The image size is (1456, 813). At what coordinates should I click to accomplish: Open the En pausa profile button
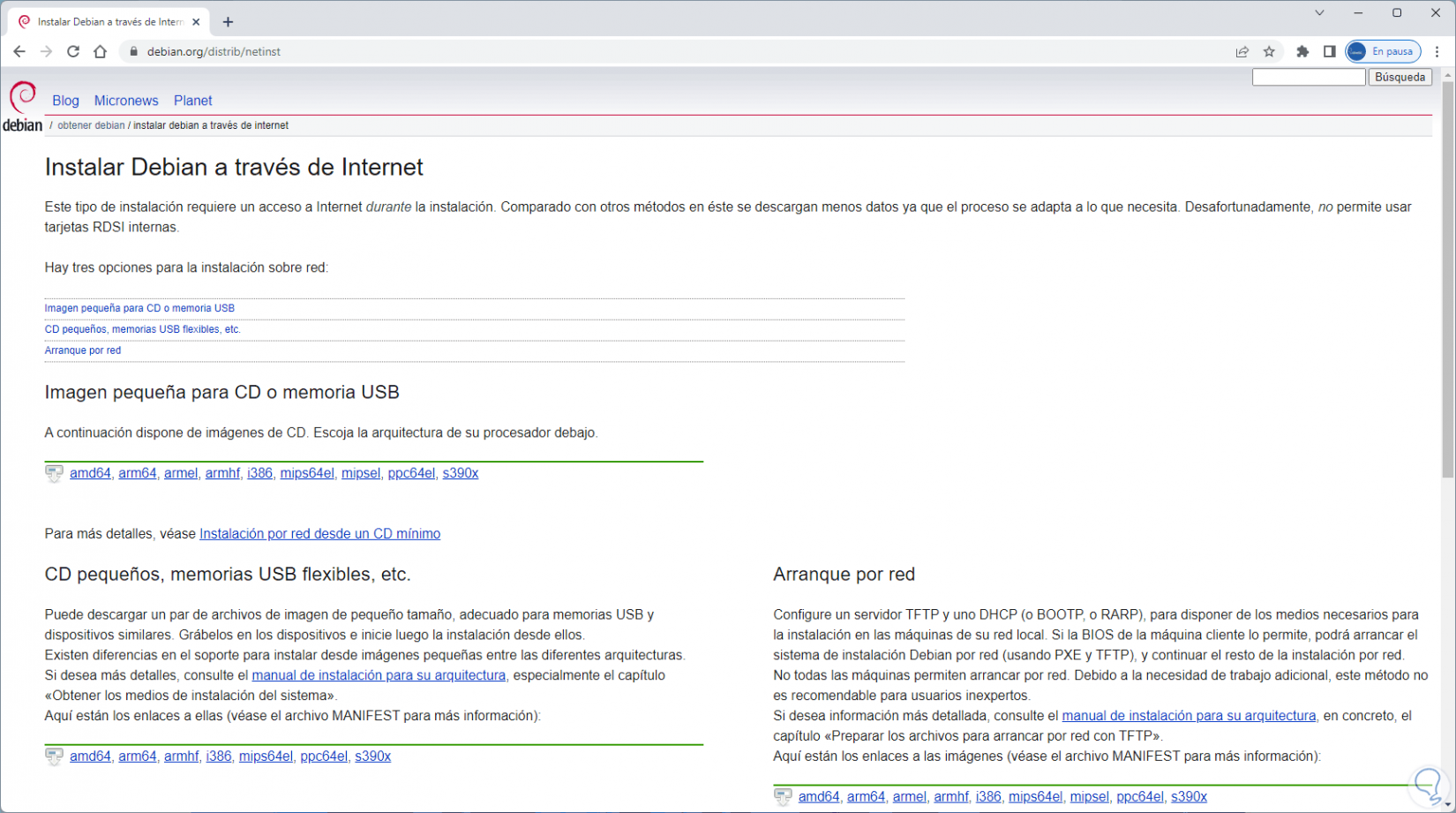[1383, 51]
